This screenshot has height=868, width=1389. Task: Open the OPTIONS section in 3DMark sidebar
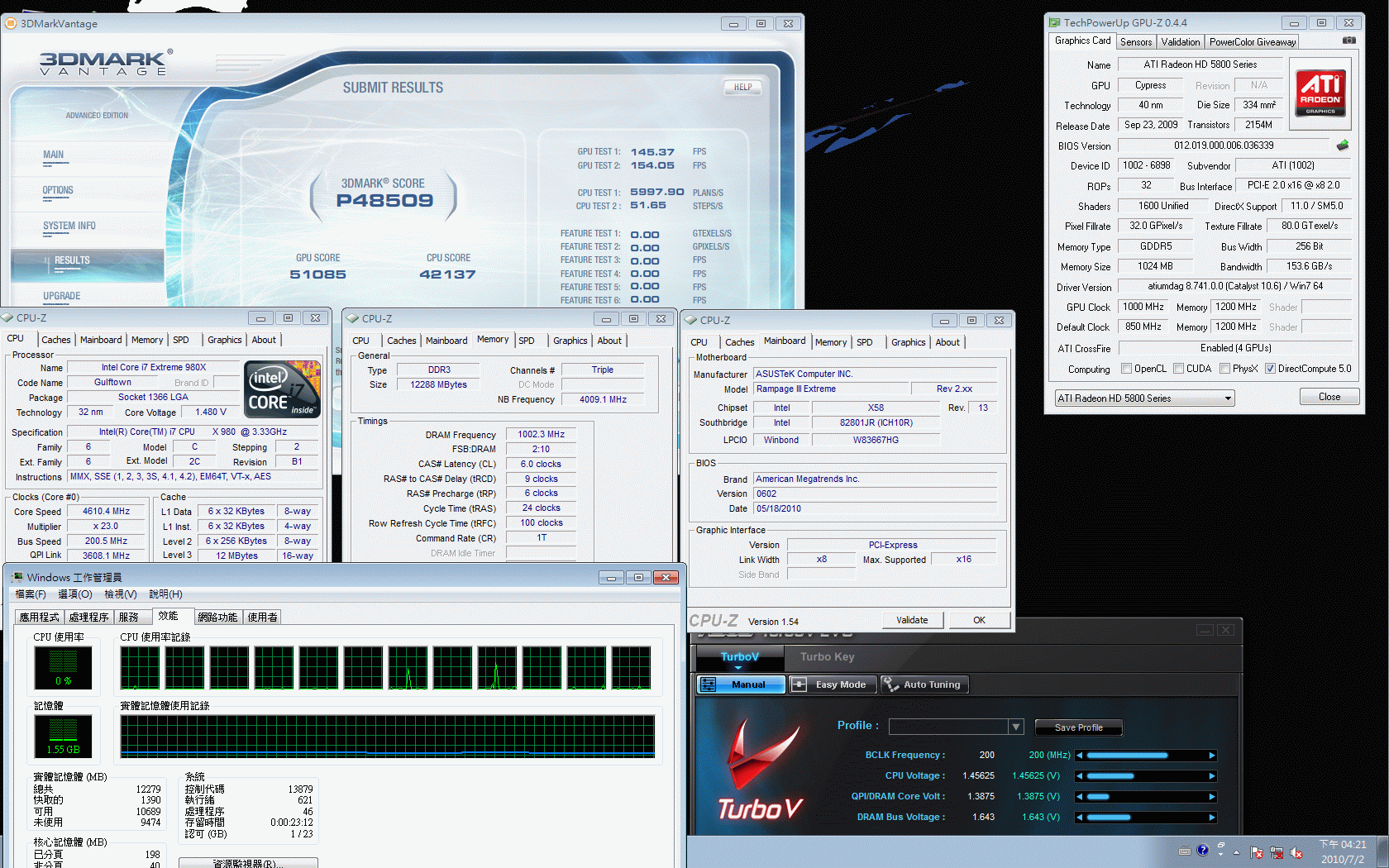[x=58, y=190]
